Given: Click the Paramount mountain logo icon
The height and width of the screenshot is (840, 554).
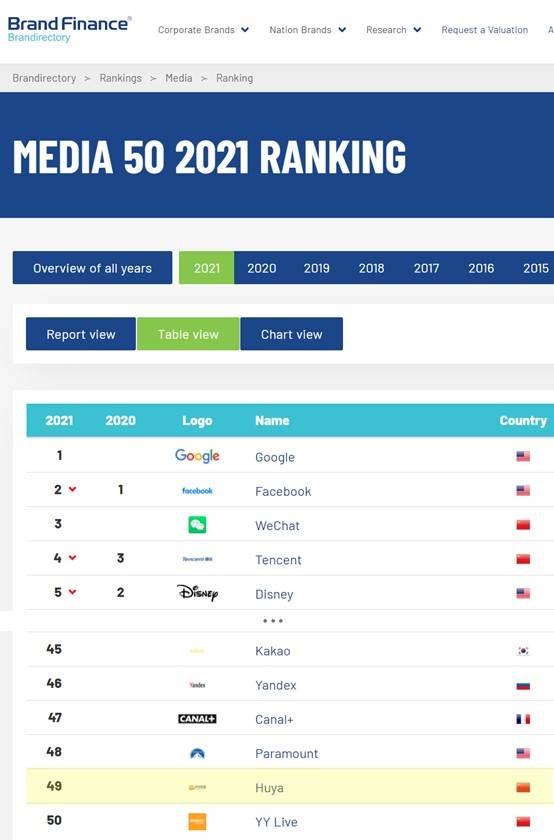Looking at the screenshot, I should [197, 754].
